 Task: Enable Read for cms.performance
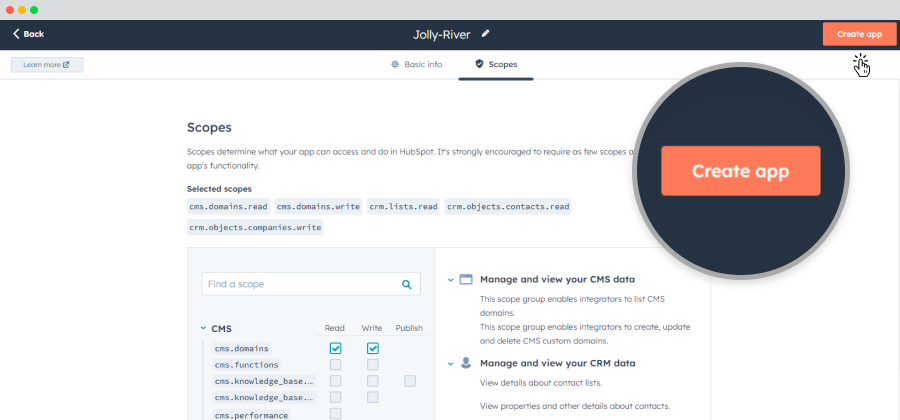pyautogui.click(x=336, y=414)
